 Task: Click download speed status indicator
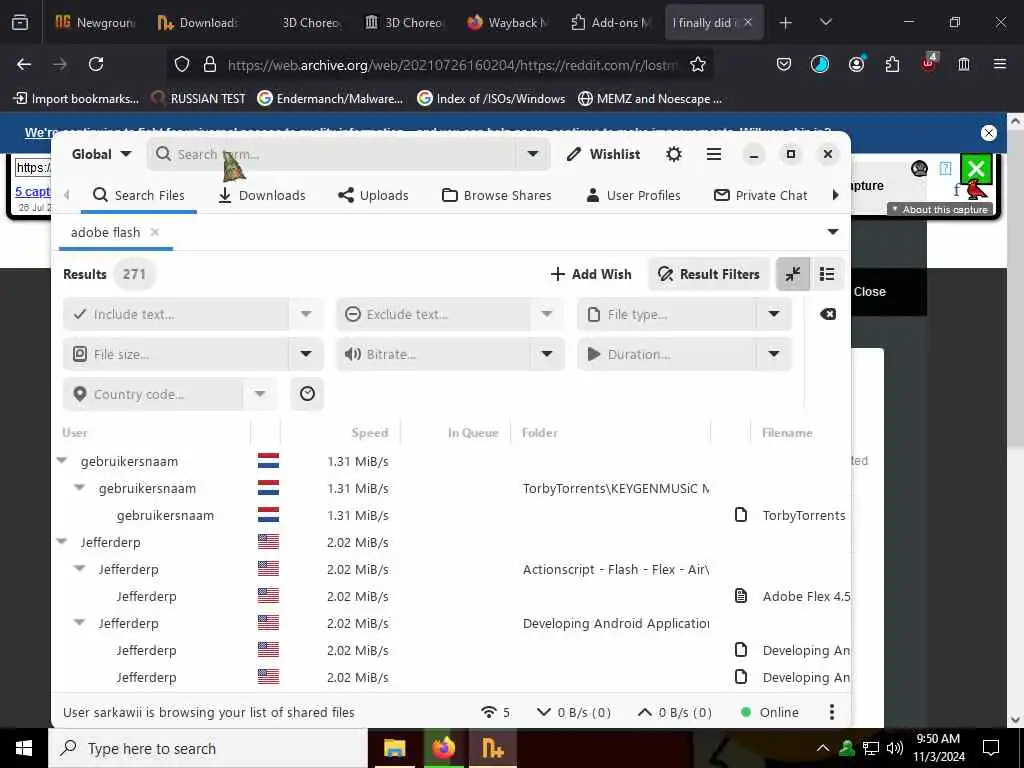pyautogui.click(x=573, y=712)
